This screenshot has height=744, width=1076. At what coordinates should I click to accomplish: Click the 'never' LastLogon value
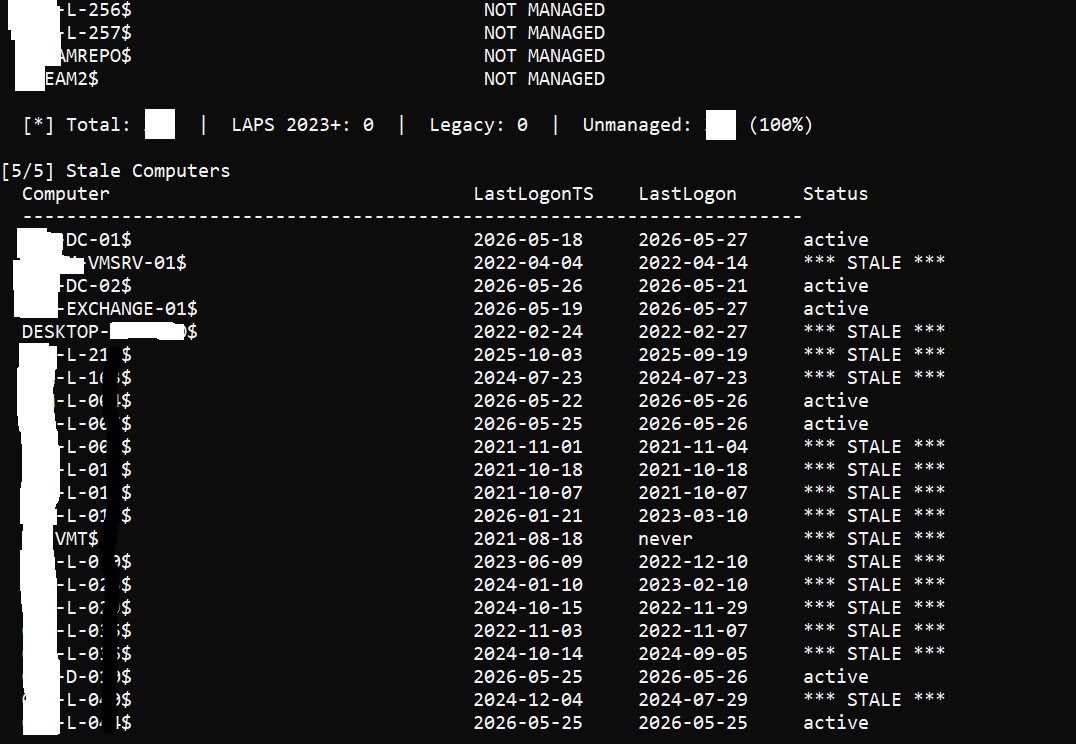(665, 539)
